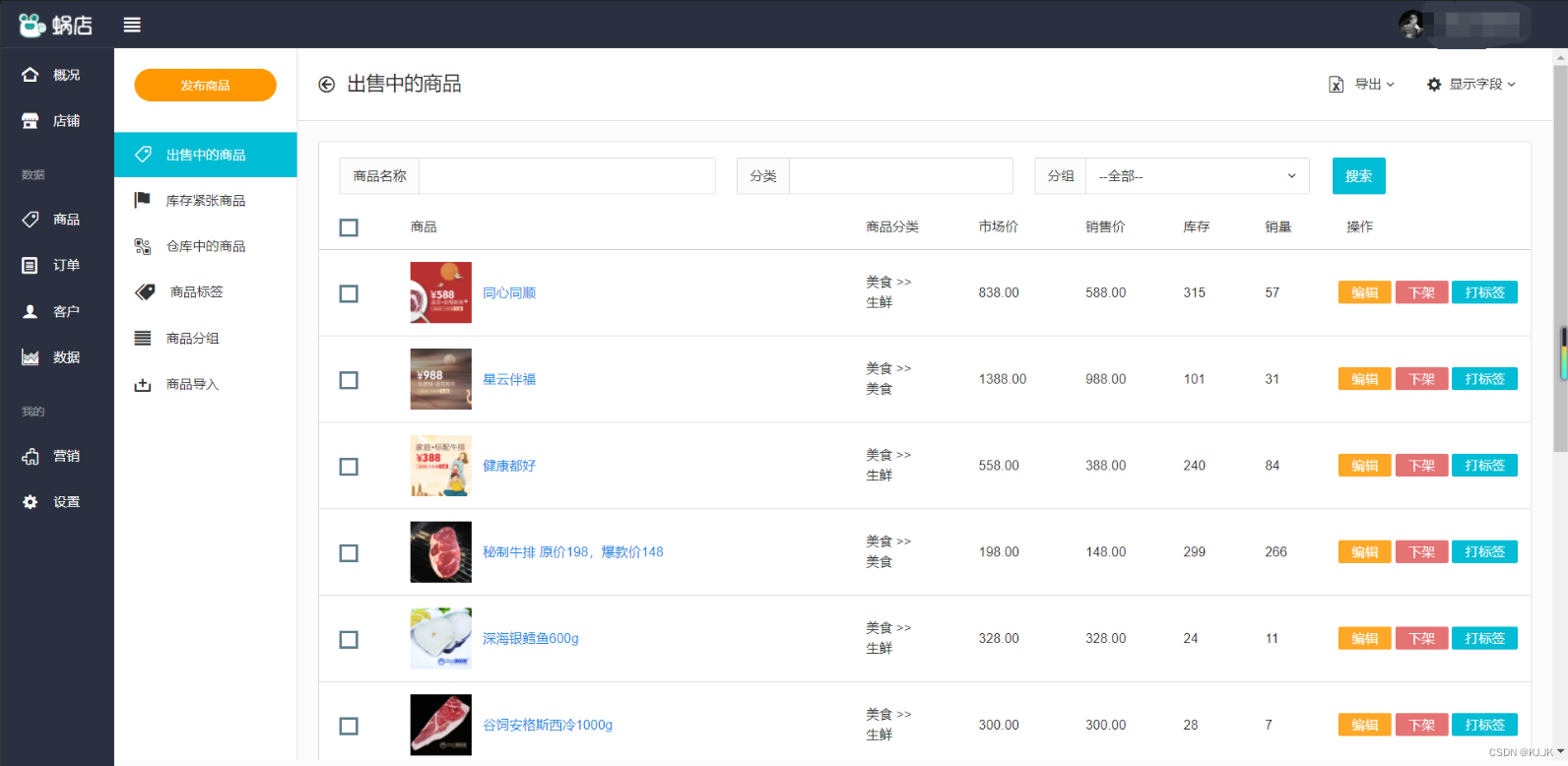
Task: Tick the checkbox for 同心同顺 row
Action: (349, 293)
